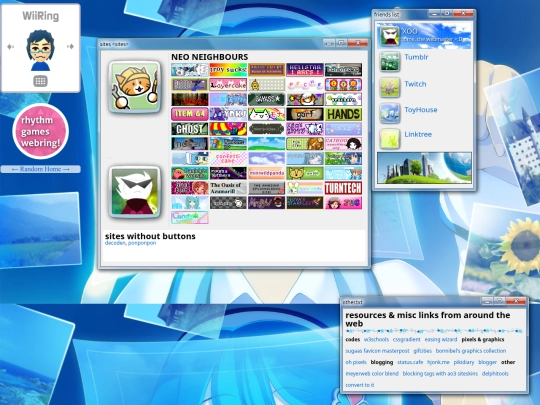Open the three flowers site button
This screenshot has width=540, height=405.
click(x=343, y=84)
